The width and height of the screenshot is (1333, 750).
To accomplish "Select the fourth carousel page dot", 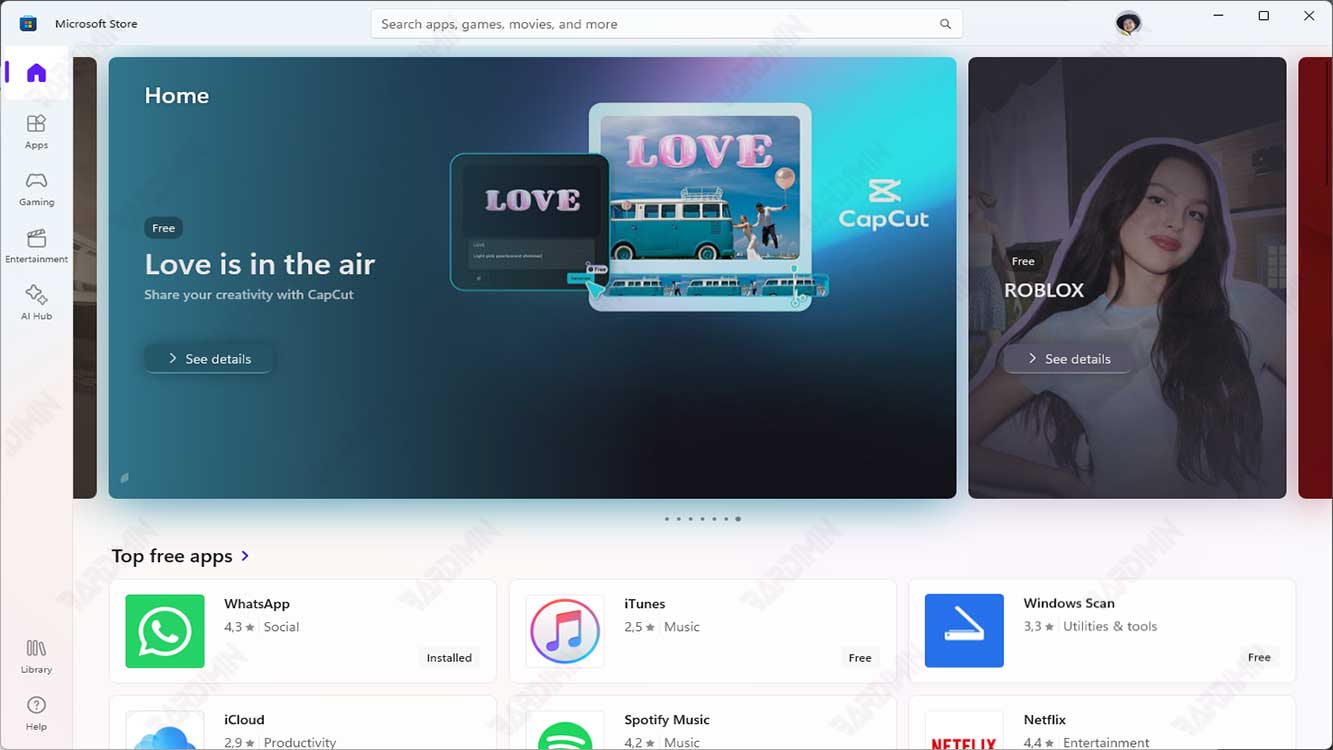I will pos(702,519).
